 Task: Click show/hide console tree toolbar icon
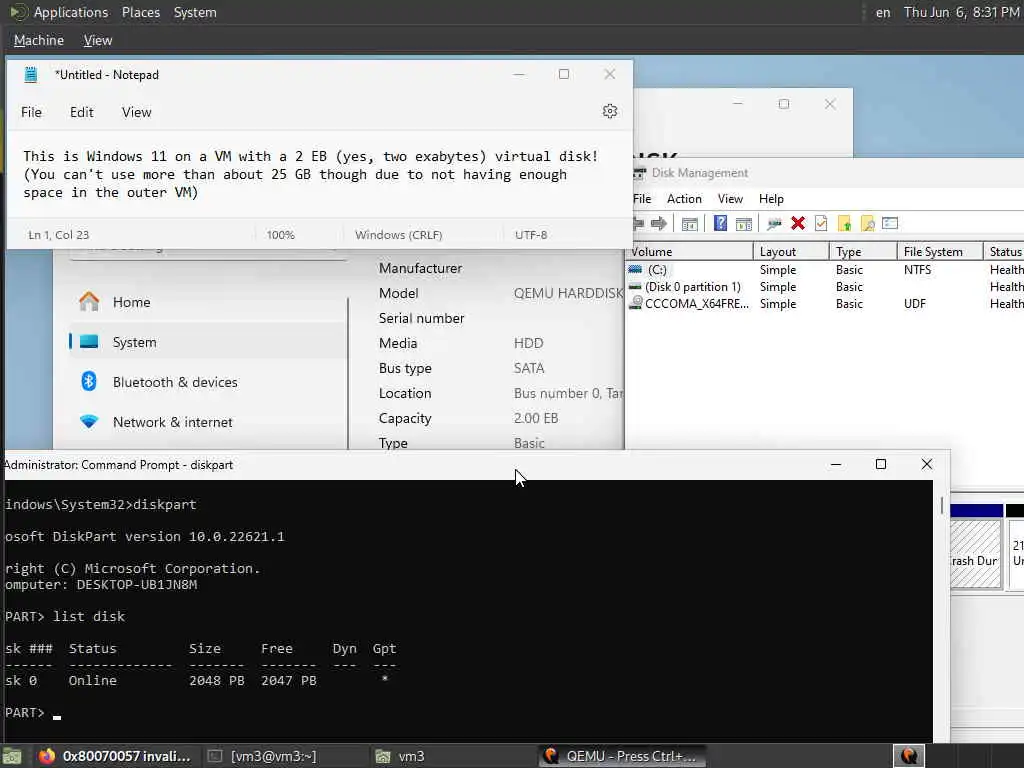point(690,223)
